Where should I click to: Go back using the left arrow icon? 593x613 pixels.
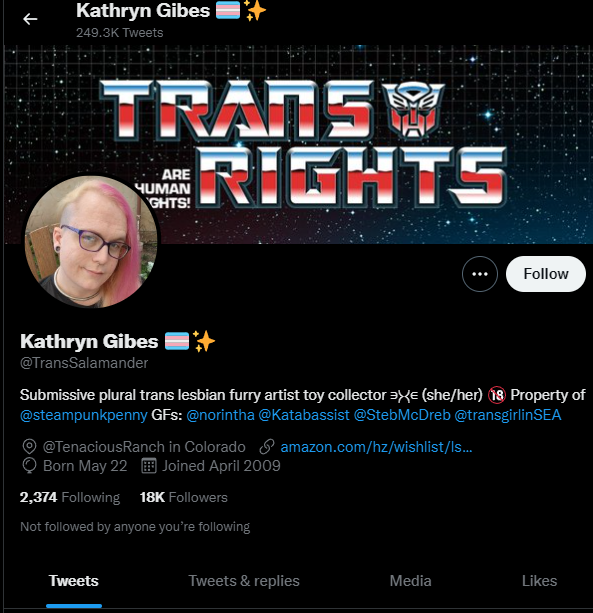click(x=30, y=19)
